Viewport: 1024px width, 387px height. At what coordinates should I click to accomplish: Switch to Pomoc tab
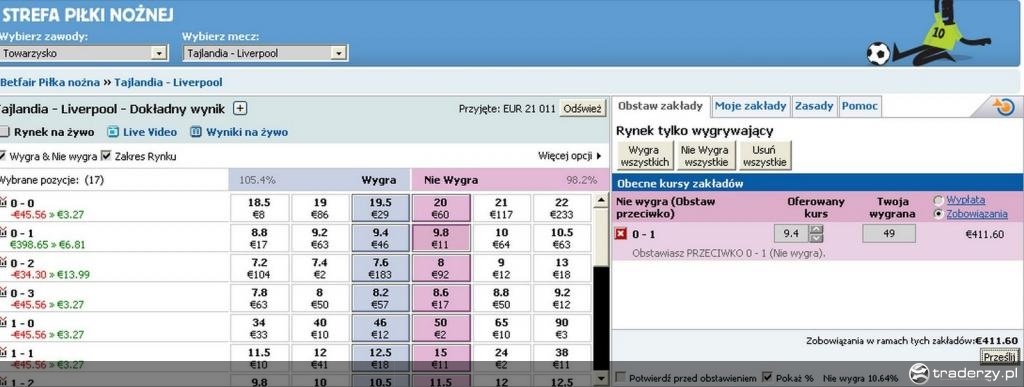(859, 106)
